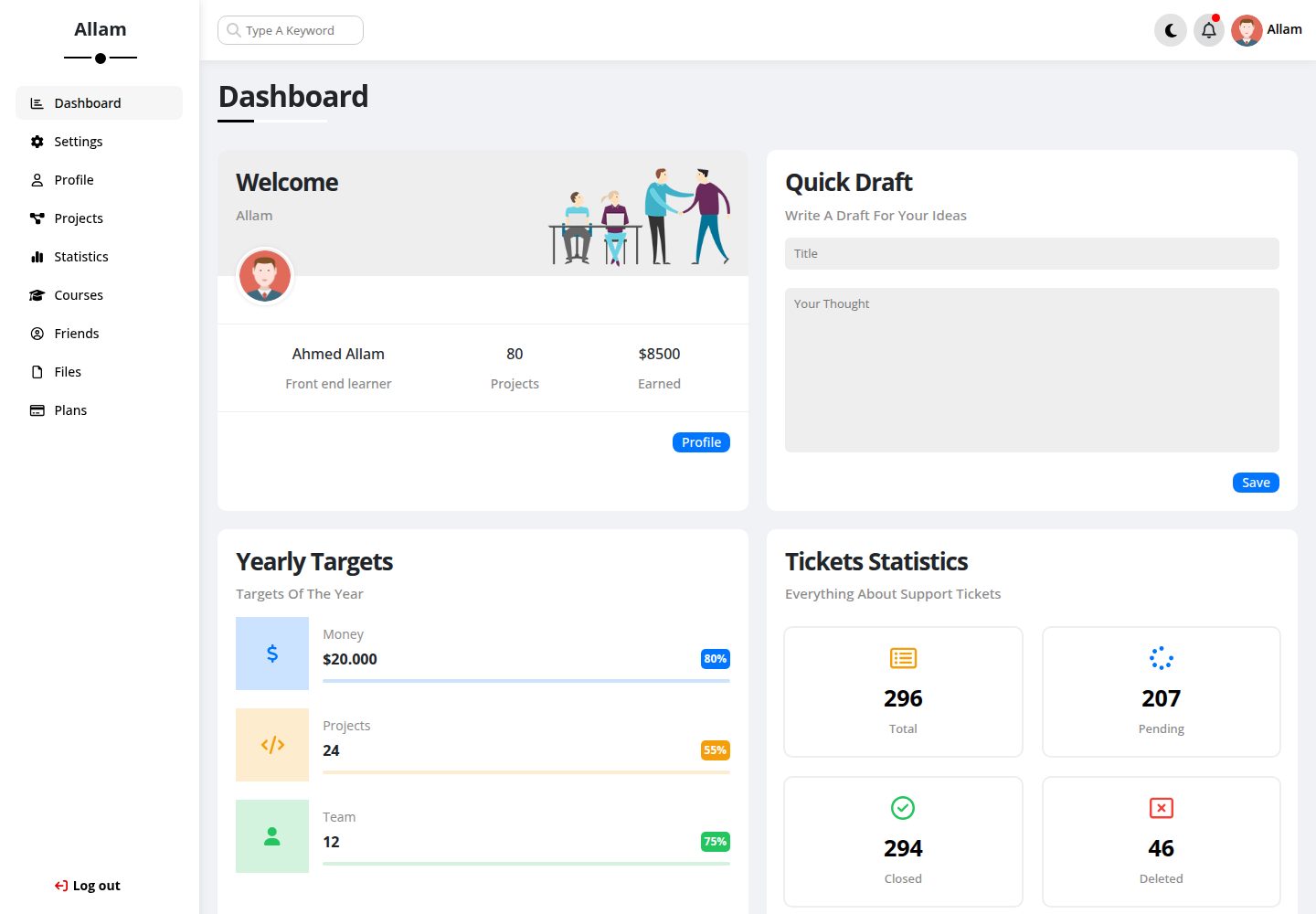Click the Profile person icon in the sidebar
Viewport: 1316px width, 914px height.
[37, 180]
